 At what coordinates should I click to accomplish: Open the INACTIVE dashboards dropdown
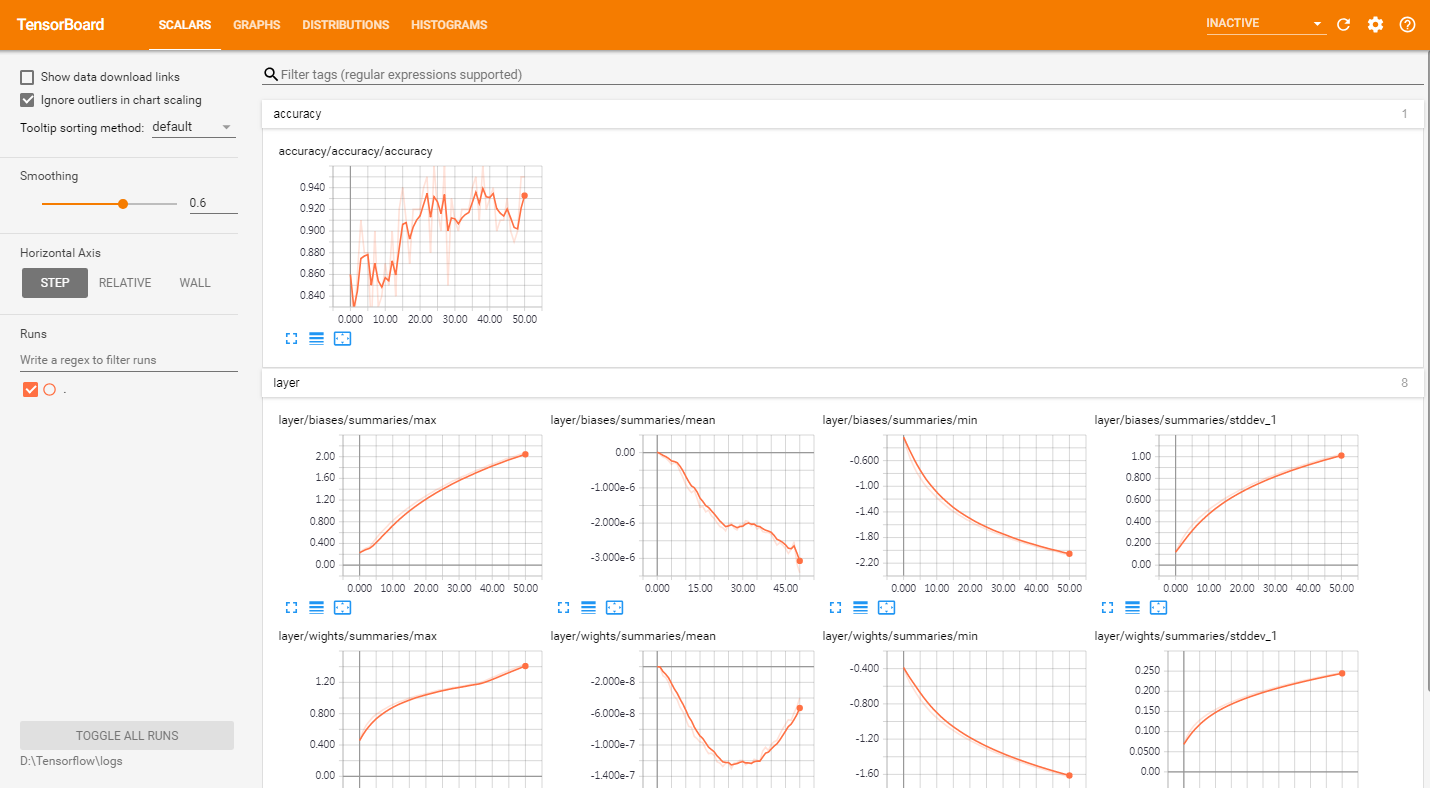pyautogui.click(x=1265, y=23)
